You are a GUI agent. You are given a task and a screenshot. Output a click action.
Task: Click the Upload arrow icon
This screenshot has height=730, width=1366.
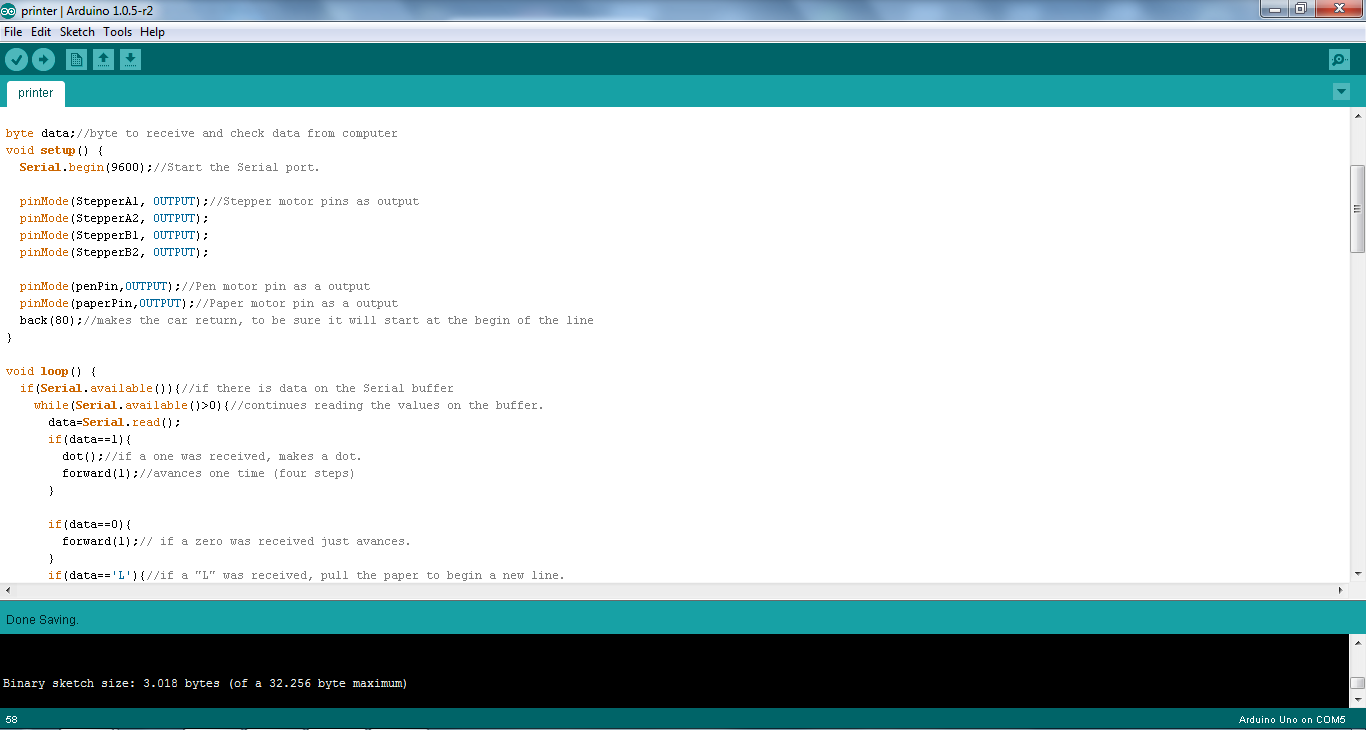43,59
